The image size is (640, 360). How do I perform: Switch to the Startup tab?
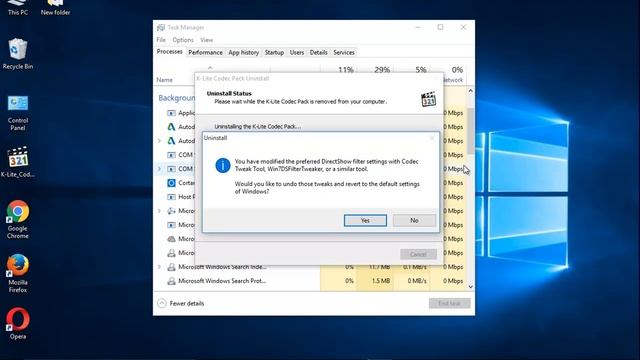click(x=274, y=53)
